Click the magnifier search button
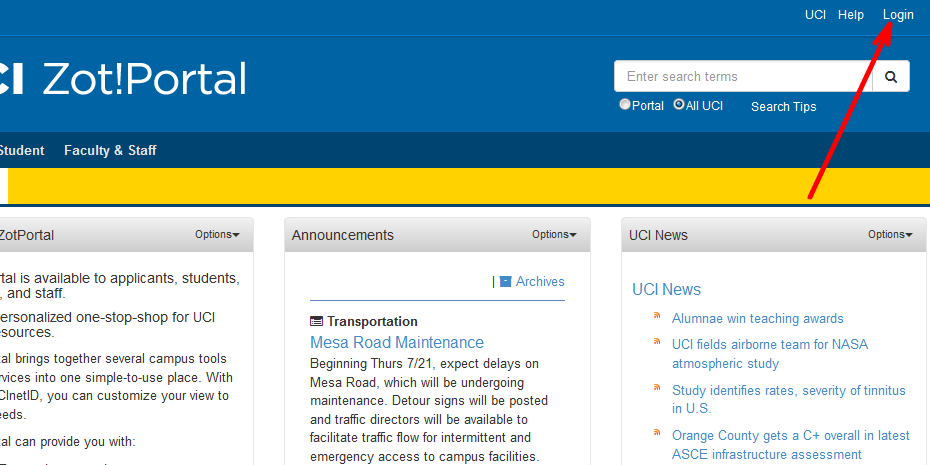Image resolution: width=930 pixels, height=465 pixels. click(891, 77)
